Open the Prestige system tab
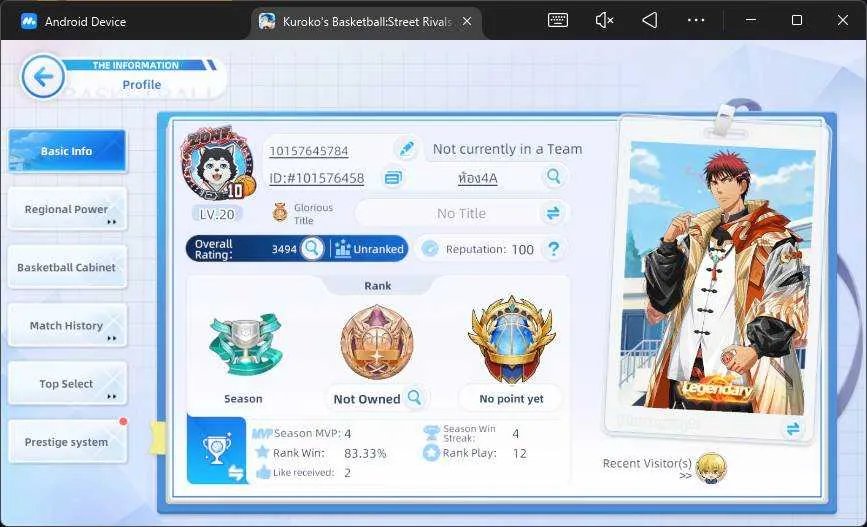 (67, 442)
